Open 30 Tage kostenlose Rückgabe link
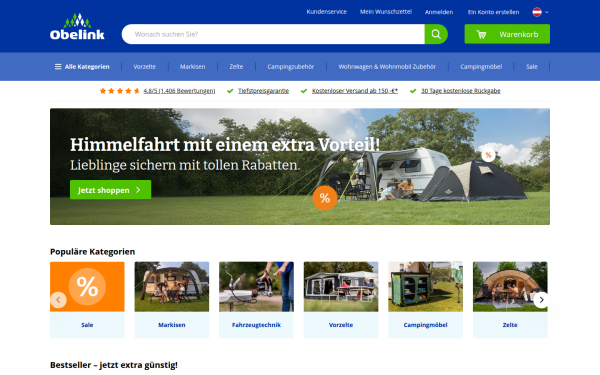The height and width of the screenshot is (375, 600). pos(461,91)
